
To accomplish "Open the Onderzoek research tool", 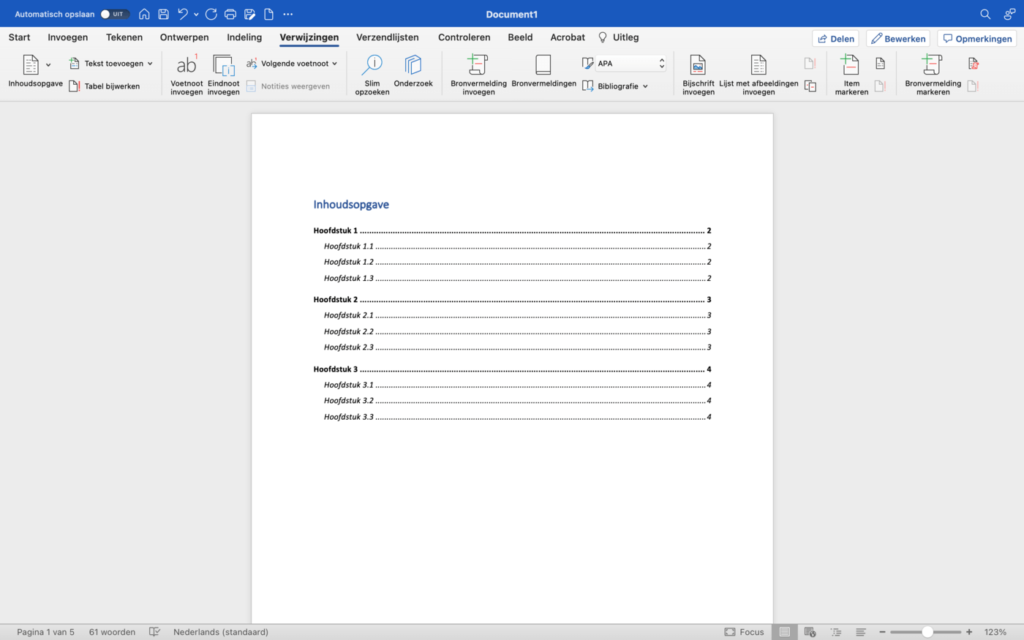I will 413,72.
